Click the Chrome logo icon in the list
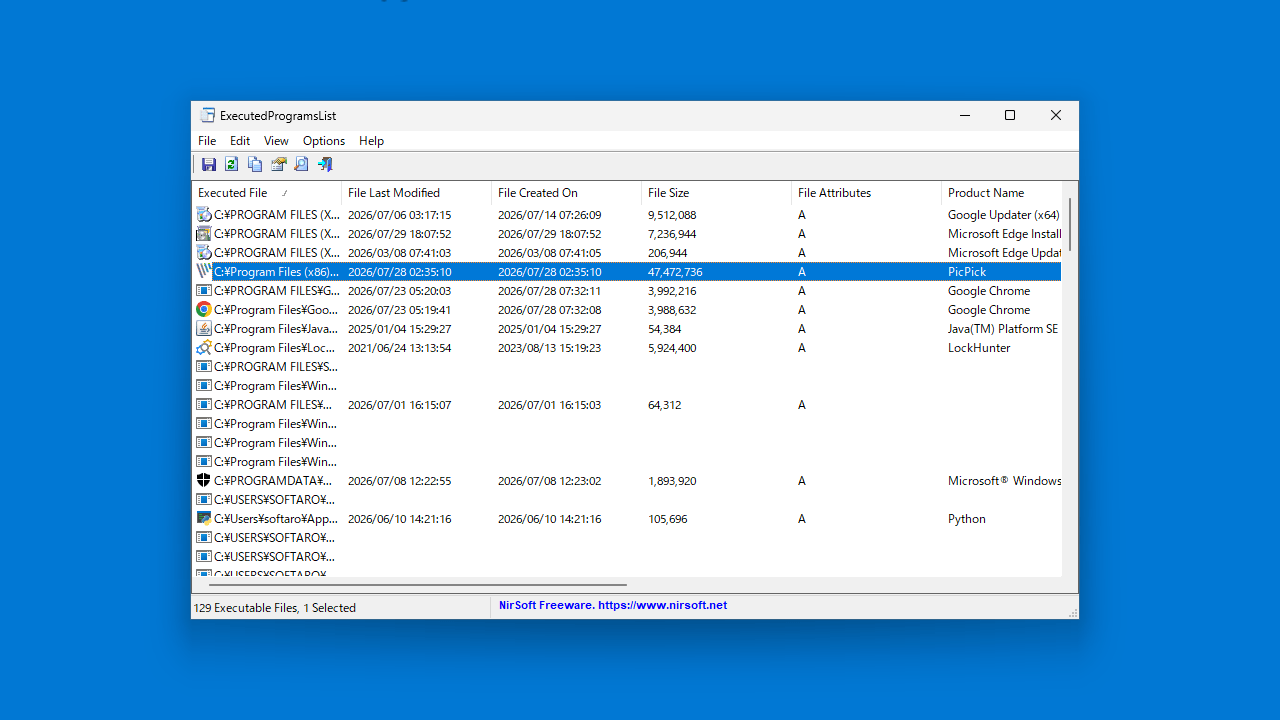Viewport: 1280px width, 720px height. 204,310
